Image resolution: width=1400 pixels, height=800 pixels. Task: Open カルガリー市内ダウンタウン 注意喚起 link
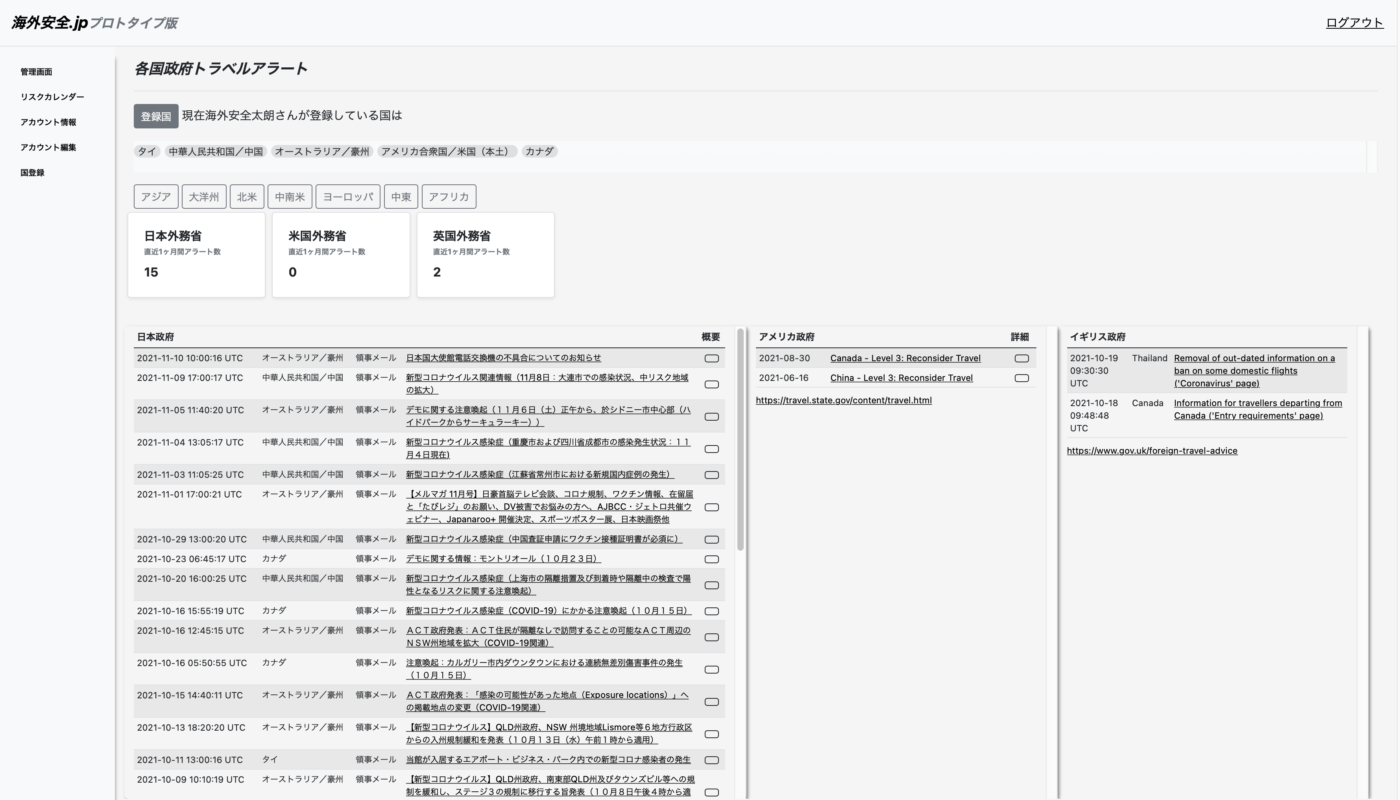(544, 669)
